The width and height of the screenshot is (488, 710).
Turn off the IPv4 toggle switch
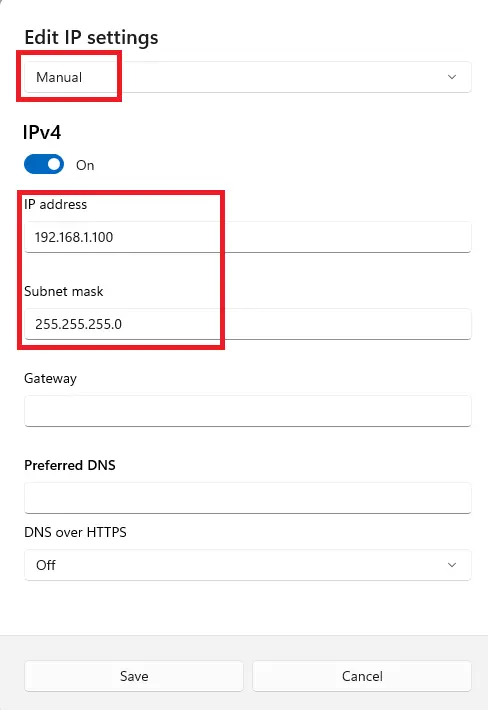coord(44,164)
